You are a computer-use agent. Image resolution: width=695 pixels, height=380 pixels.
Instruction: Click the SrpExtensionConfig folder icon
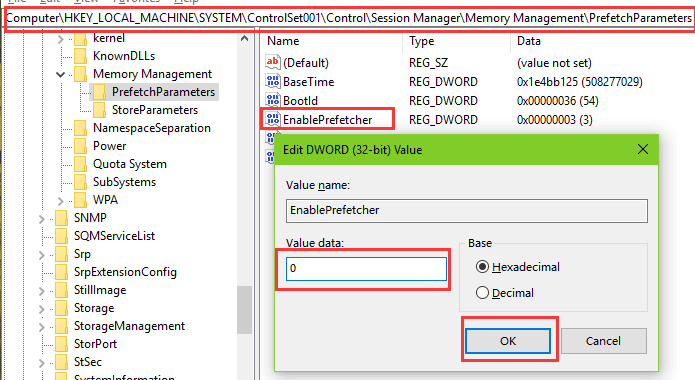(62, 272)
